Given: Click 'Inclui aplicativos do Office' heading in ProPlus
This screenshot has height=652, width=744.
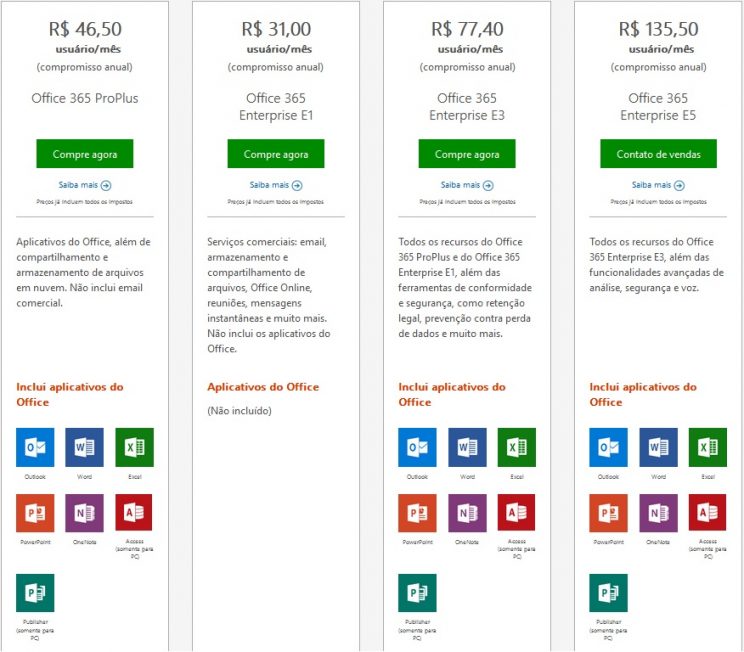Looking at the screenshot, I should tap(70, 394).
